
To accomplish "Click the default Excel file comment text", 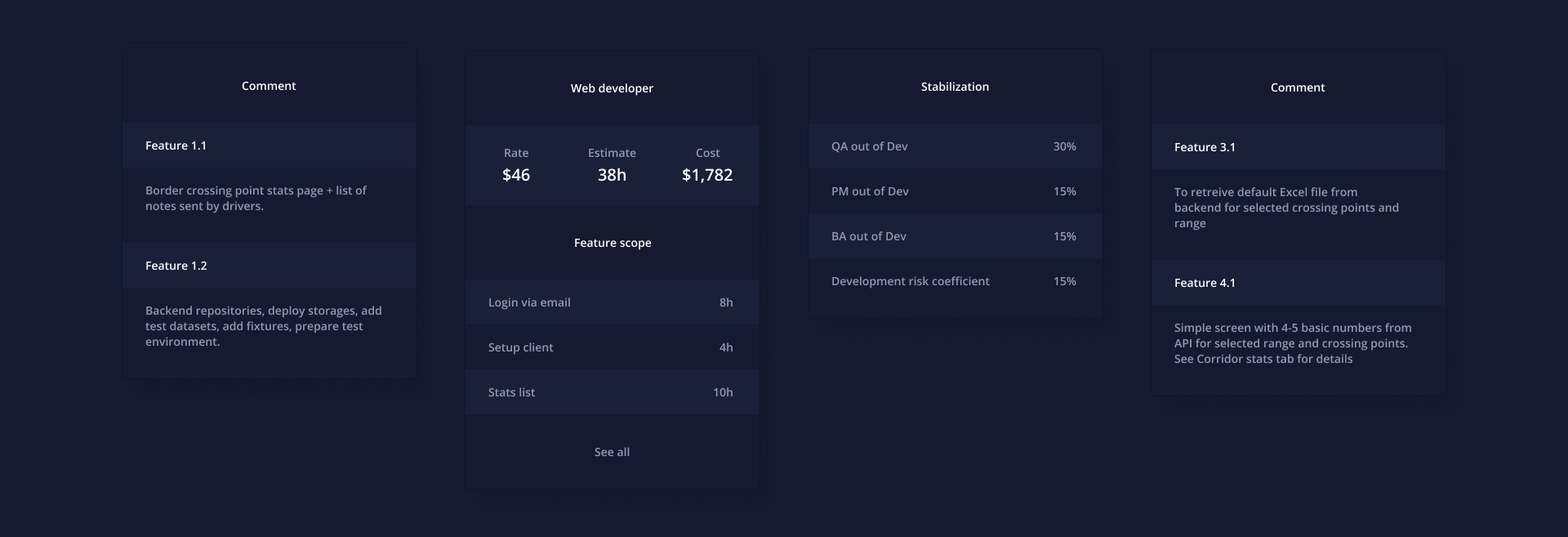I will (x=1286, y=208).
